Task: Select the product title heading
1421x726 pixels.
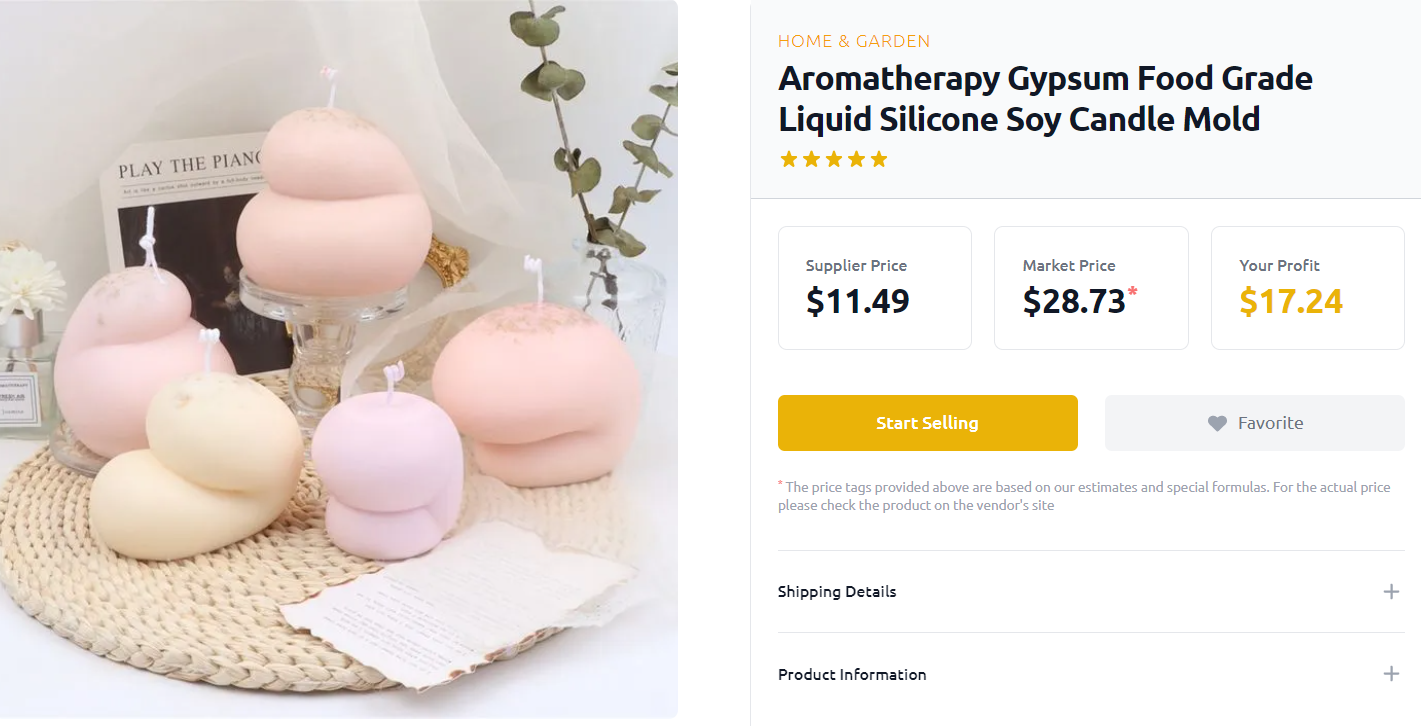Action: click(1045, 98)
